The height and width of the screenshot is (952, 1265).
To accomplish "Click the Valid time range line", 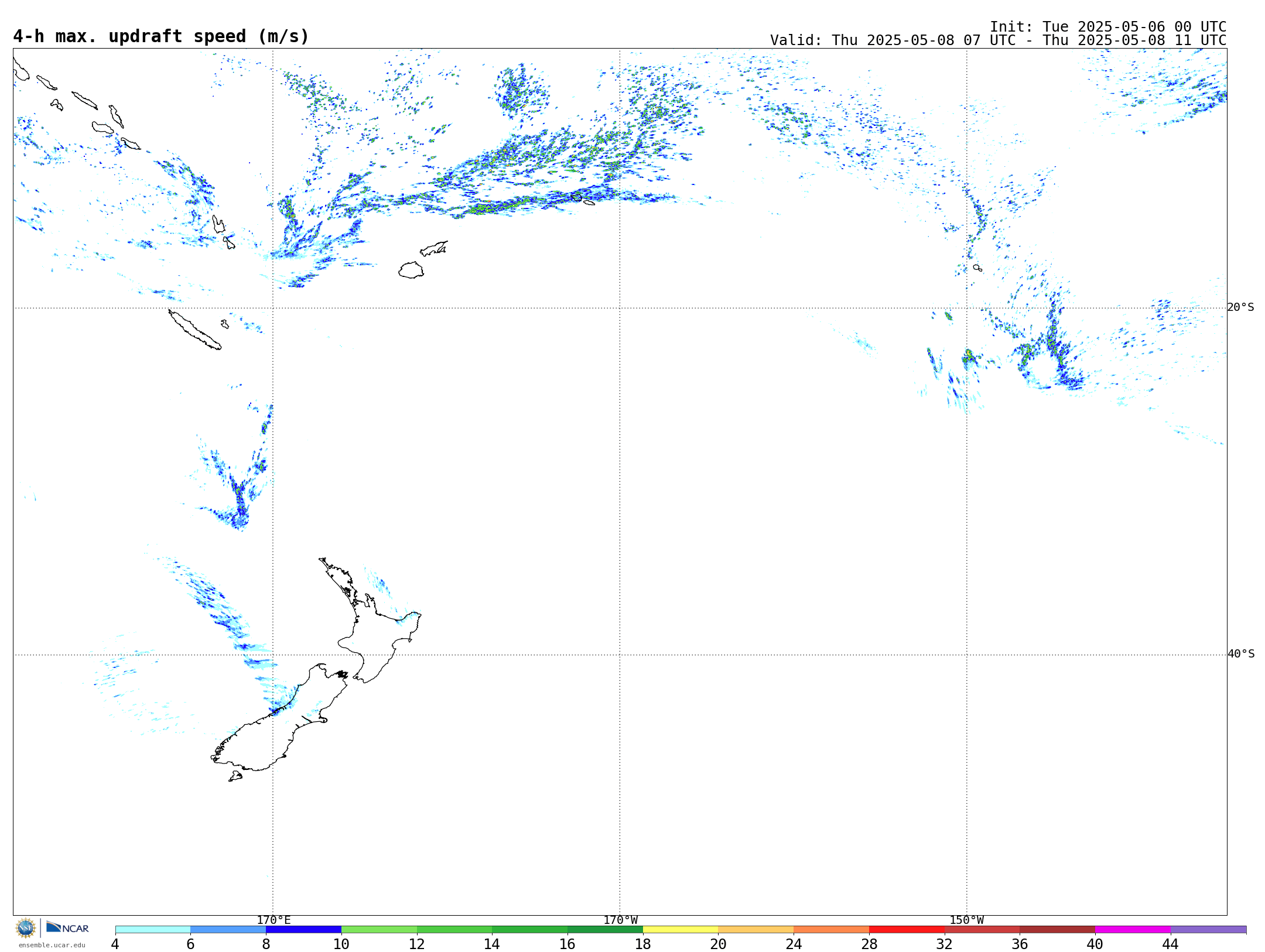I will coord(998,40).
